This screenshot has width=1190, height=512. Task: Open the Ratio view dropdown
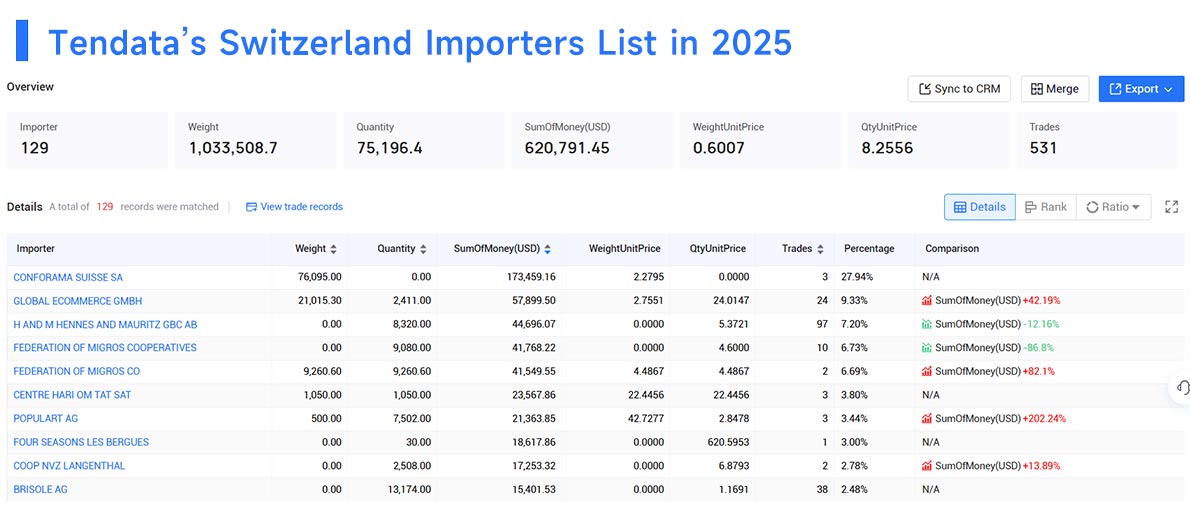[1113, 207]
